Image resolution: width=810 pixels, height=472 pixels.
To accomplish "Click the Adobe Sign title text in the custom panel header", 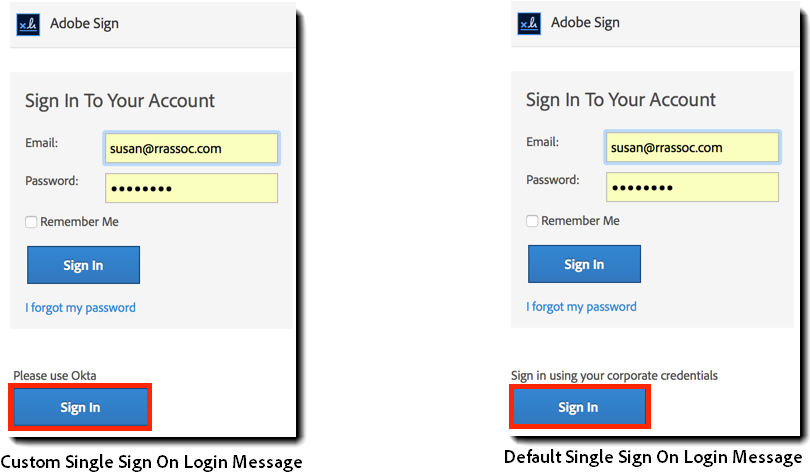I will coord(84,24).
